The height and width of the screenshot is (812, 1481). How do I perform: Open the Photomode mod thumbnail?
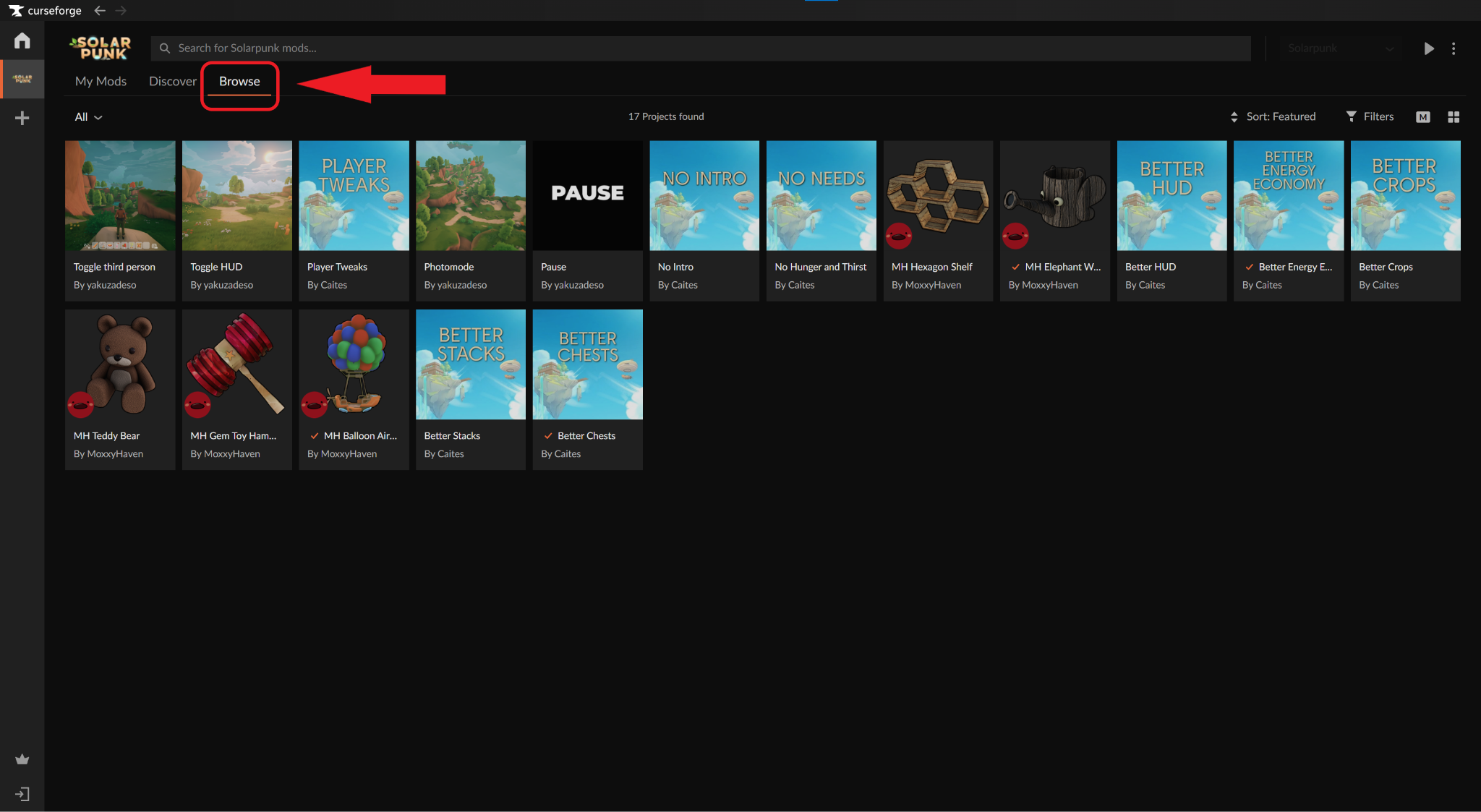coord(471,195)
